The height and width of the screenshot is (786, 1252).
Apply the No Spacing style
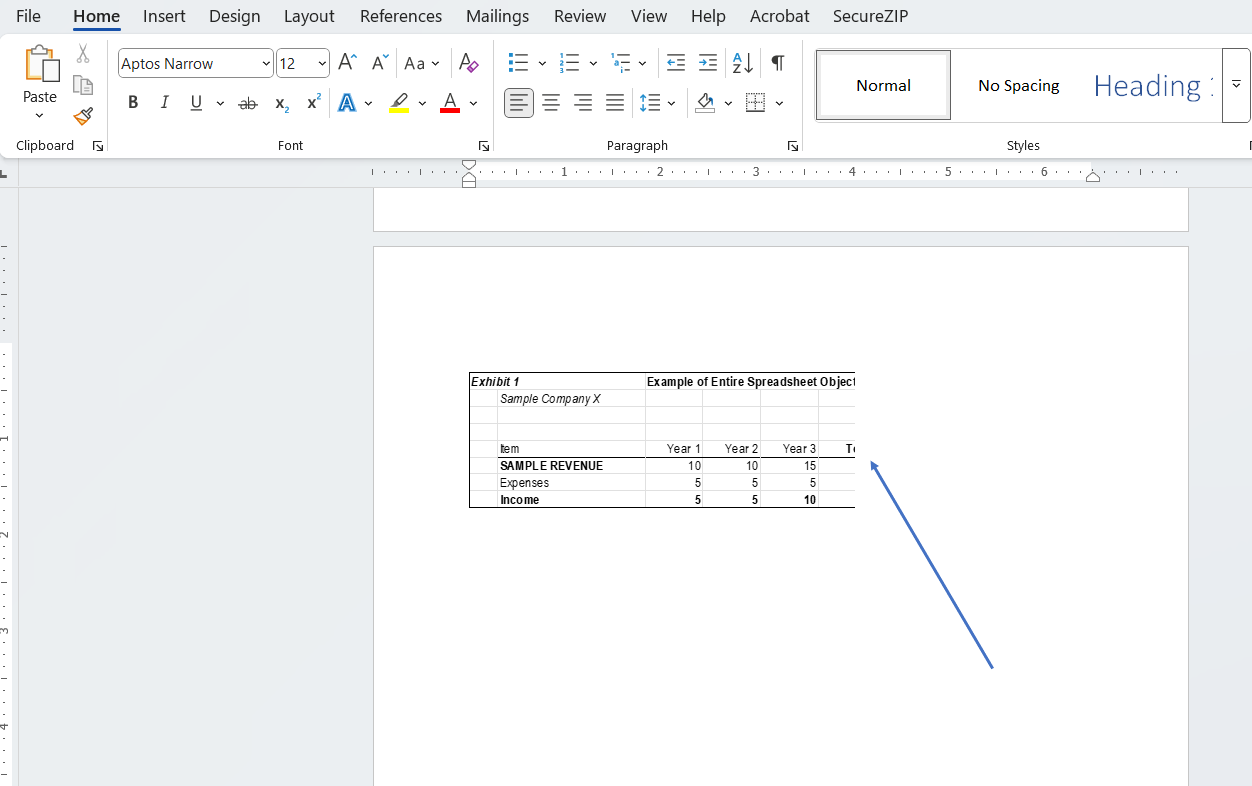tap(1018, 85)
